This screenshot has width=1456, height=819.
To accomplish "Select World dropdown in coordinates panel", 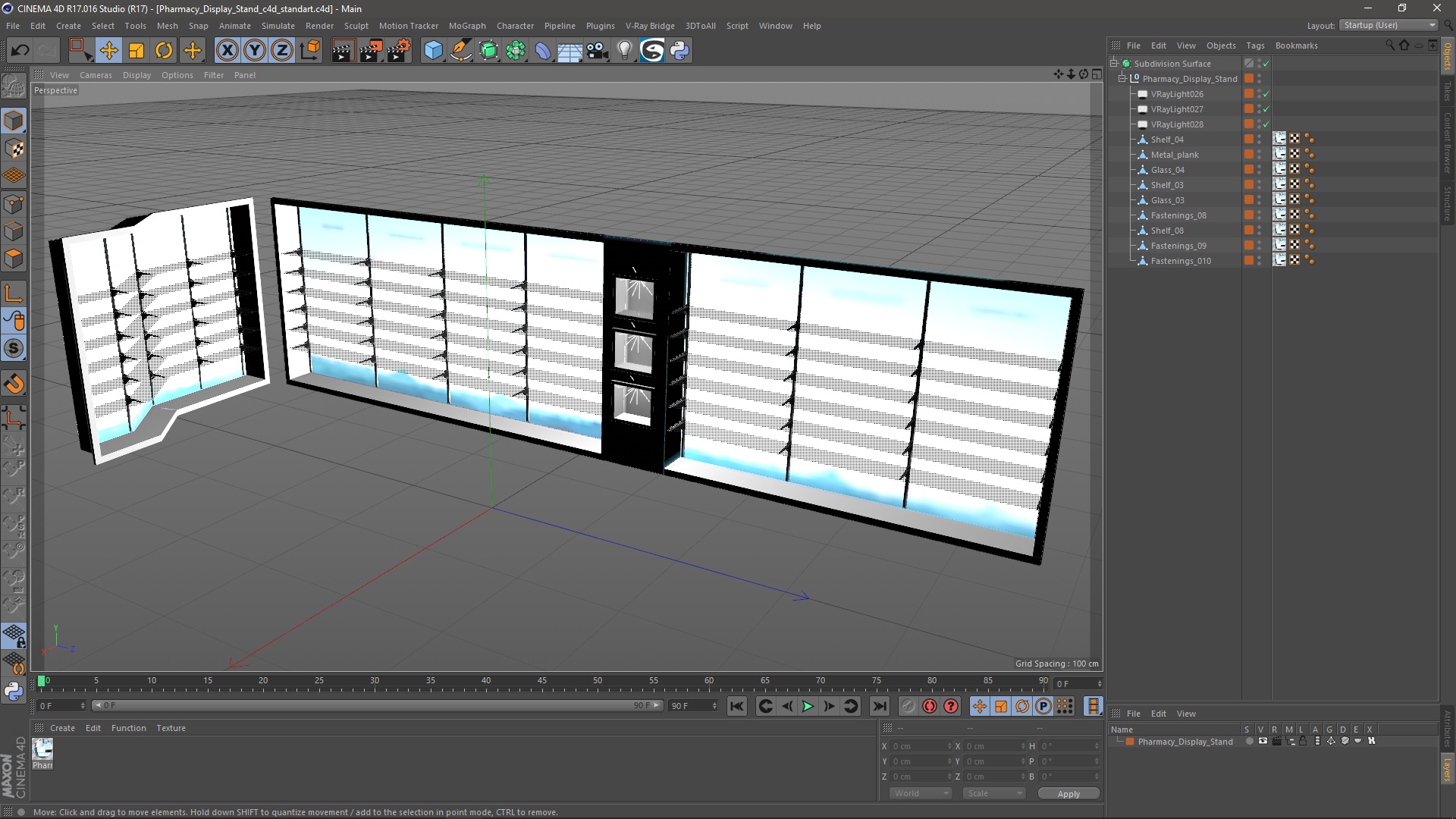I will 917,793.
